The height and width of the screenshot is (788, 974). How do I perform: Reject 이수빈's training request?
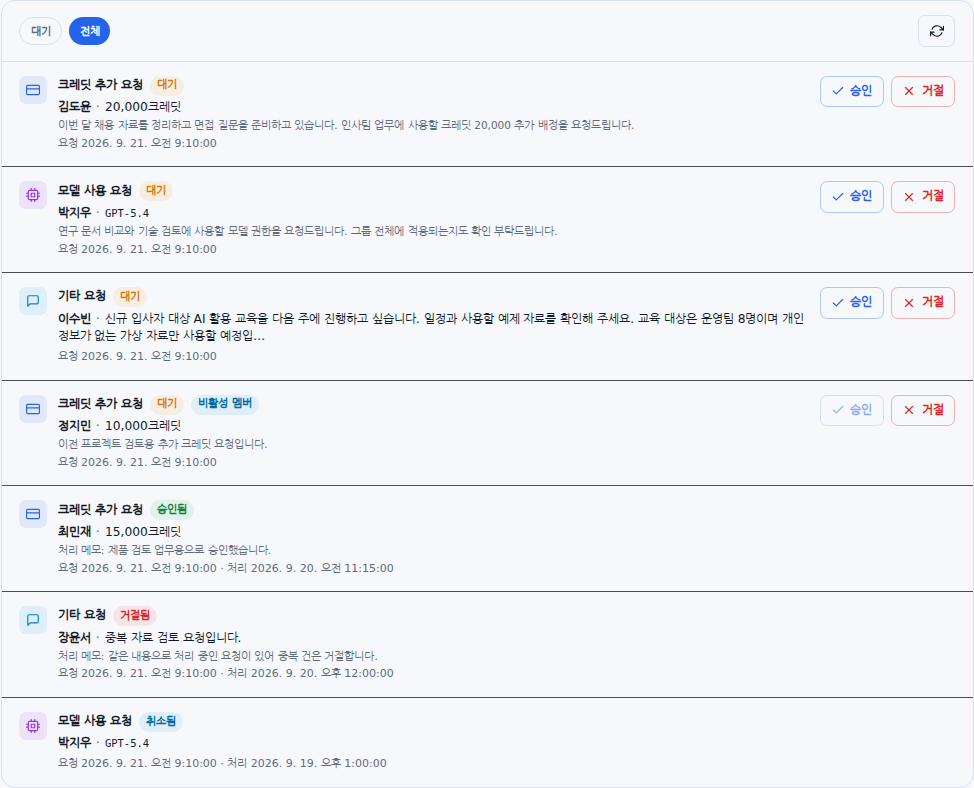click(922, 303)
